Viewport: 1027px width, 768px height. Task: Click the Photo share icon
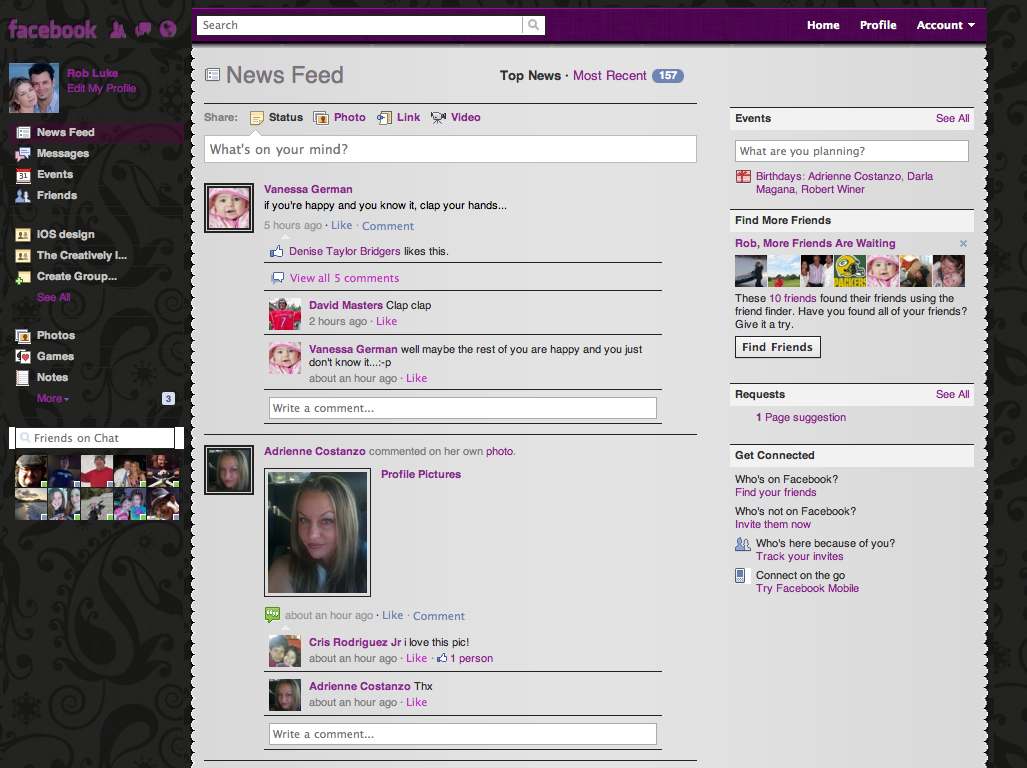[321, 118]
